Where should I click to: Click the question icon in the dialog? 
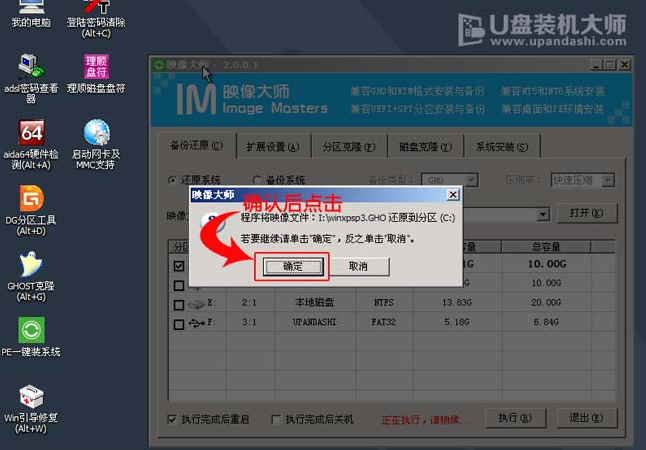[213, 221]
